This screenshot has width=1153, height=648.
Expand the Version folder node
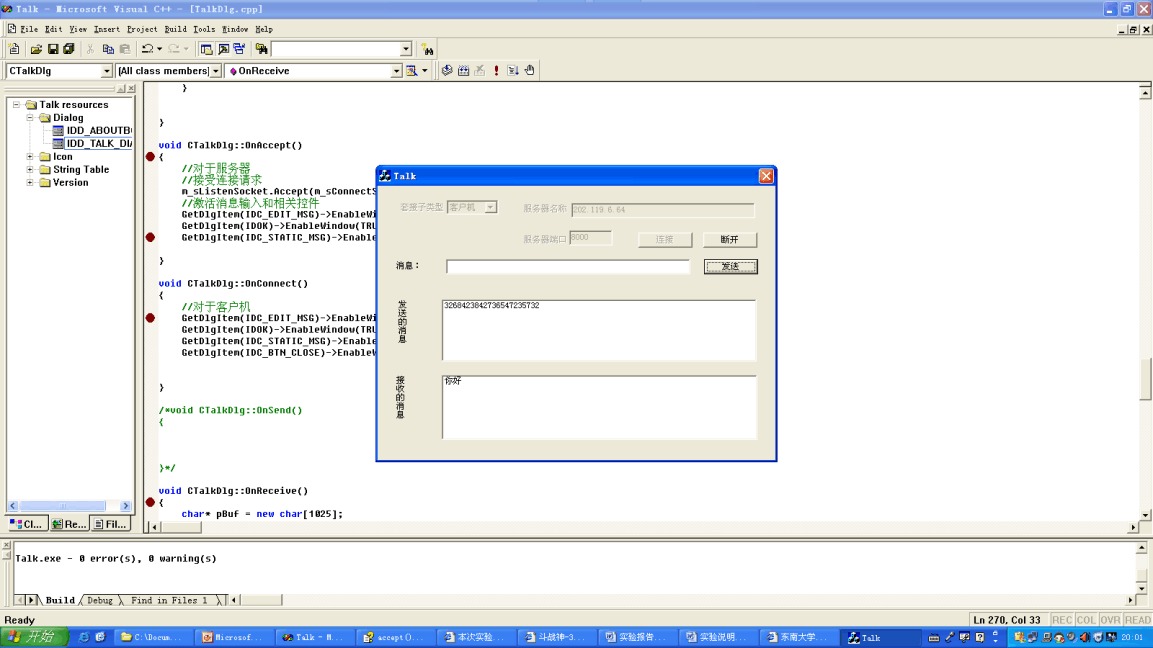coord(30,182)
